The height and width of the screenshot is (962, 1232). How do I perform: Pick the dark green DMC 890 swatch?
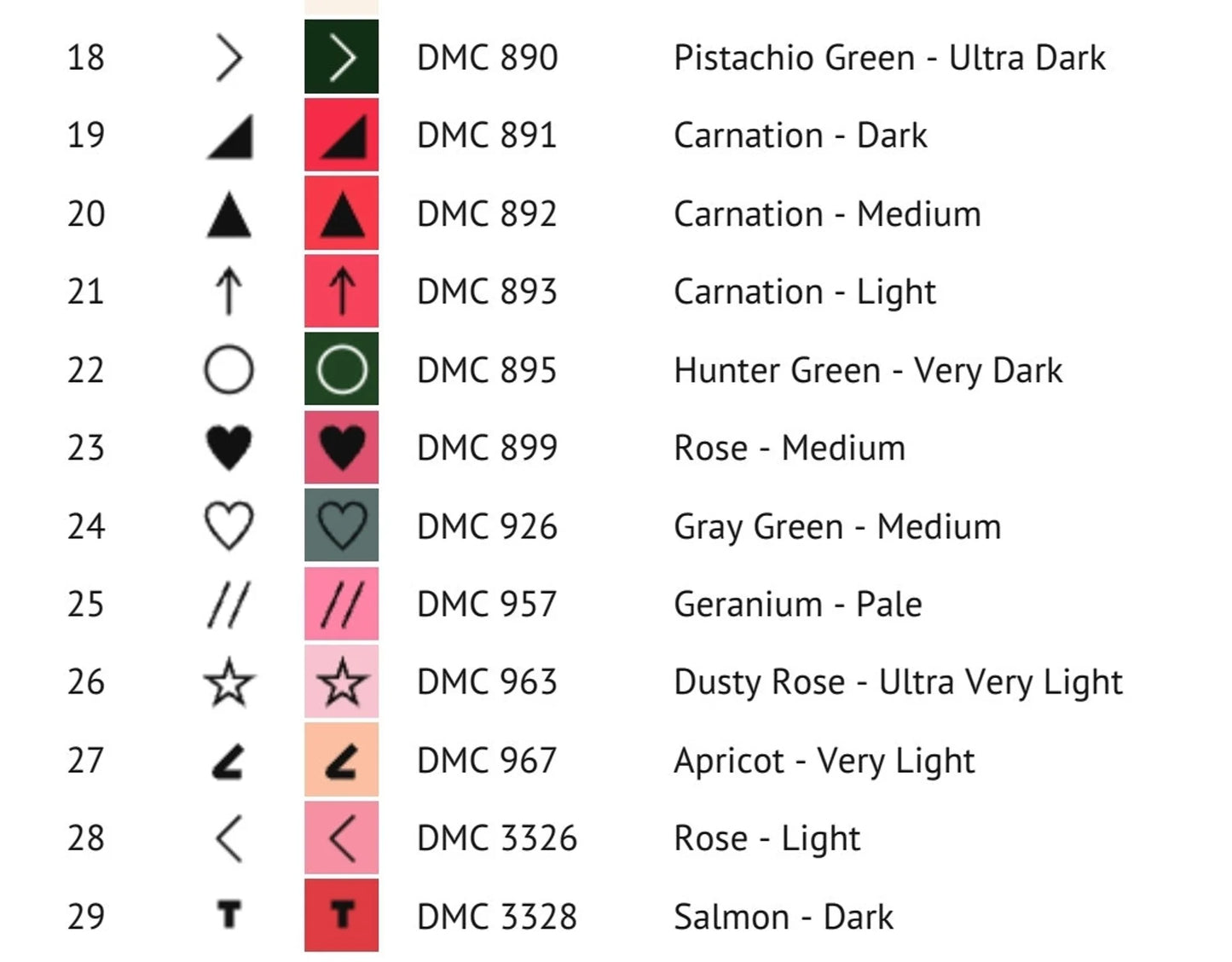point(341,57)
